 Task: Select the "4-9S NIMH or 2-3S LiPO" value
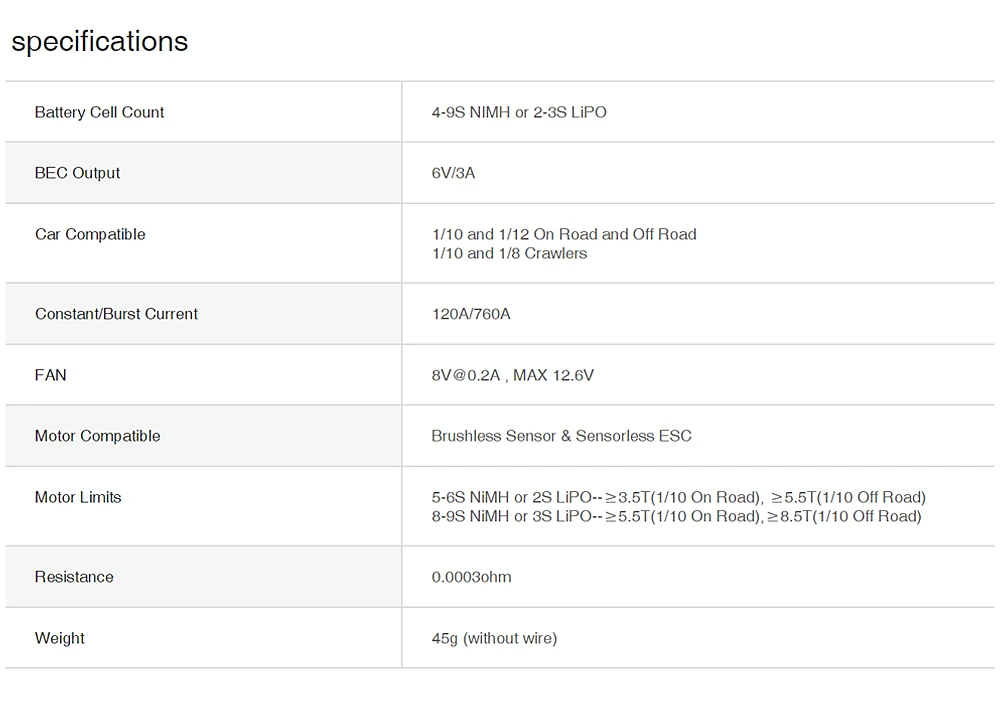point(519,112)
